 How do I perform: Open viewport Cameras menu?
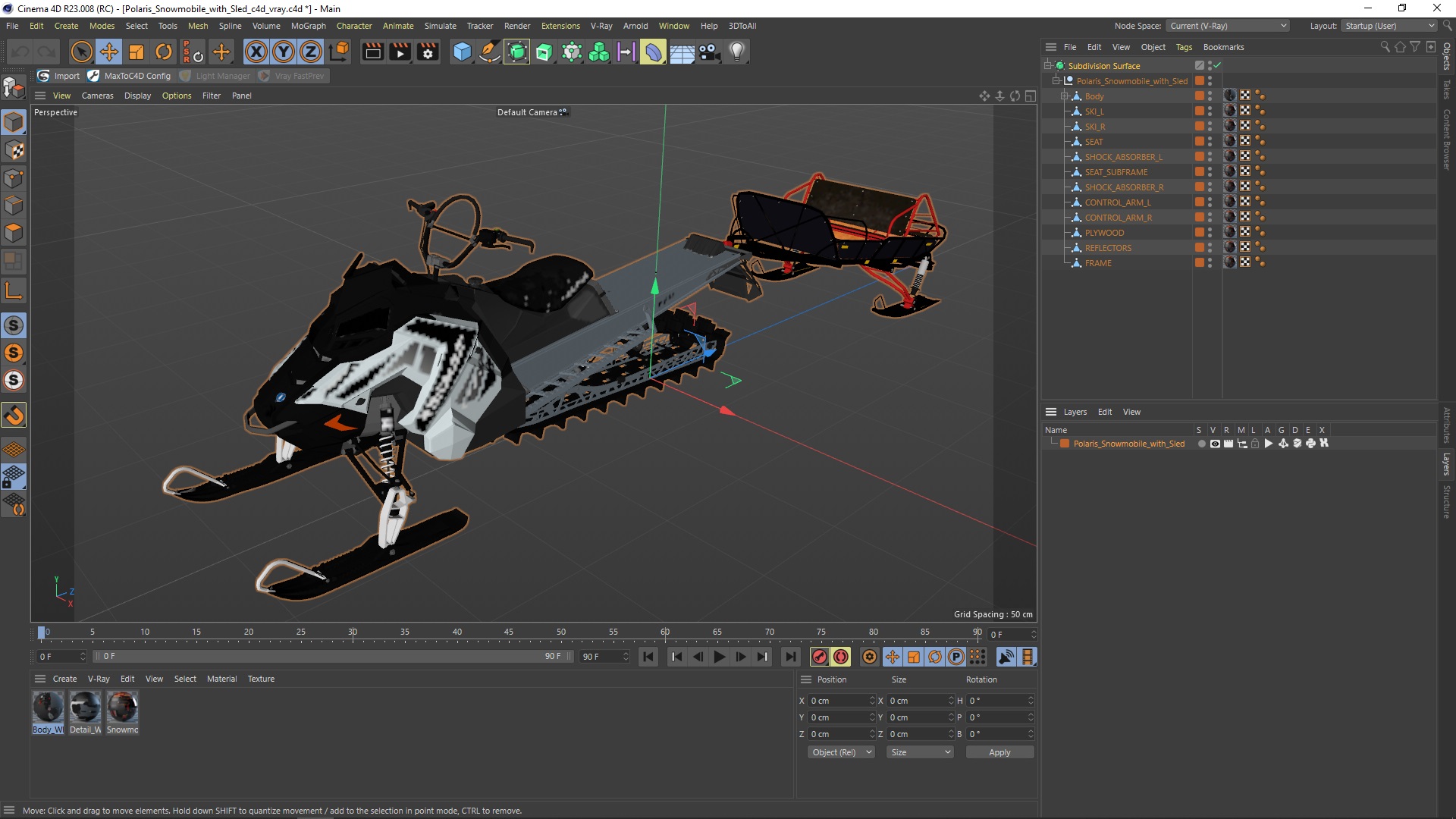97,96
